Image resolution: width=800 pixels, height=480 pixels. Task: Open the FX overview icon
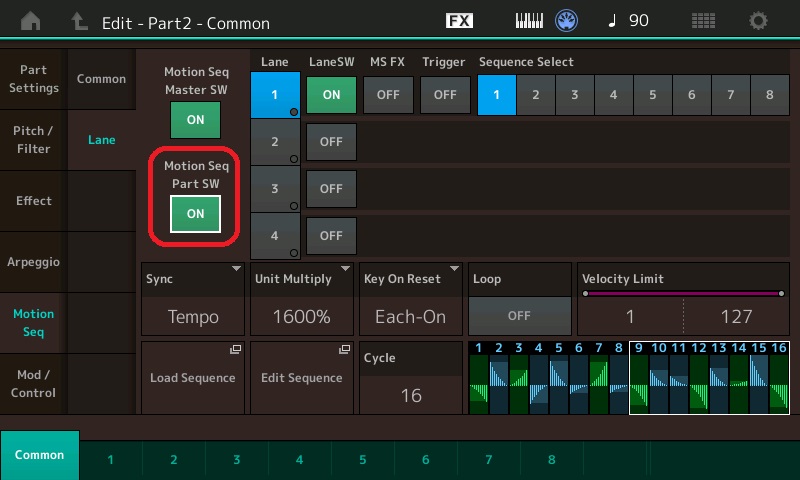(x=459, y=21)
